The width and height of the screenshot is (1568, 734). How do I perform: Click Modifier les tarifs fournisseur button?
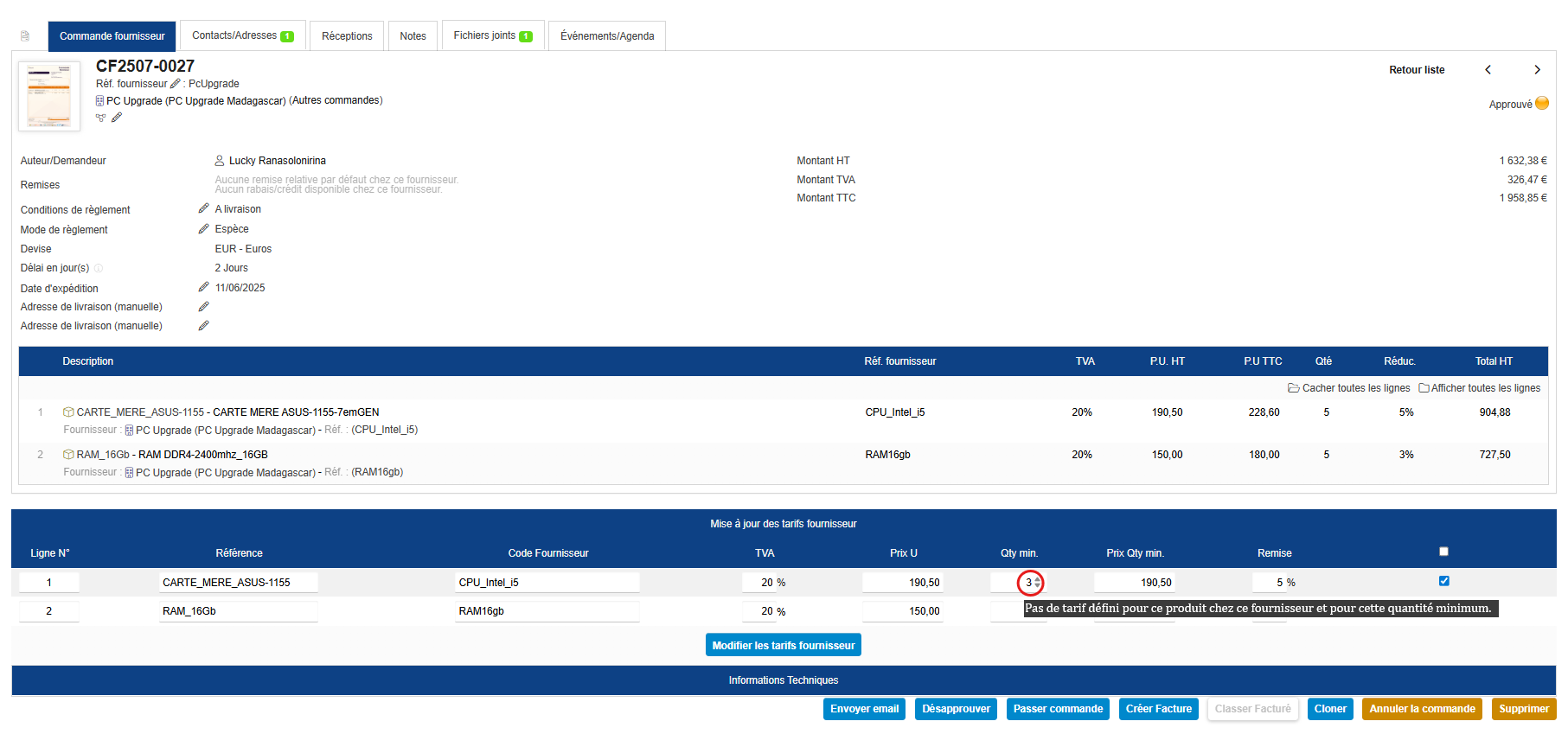point(783,646)
